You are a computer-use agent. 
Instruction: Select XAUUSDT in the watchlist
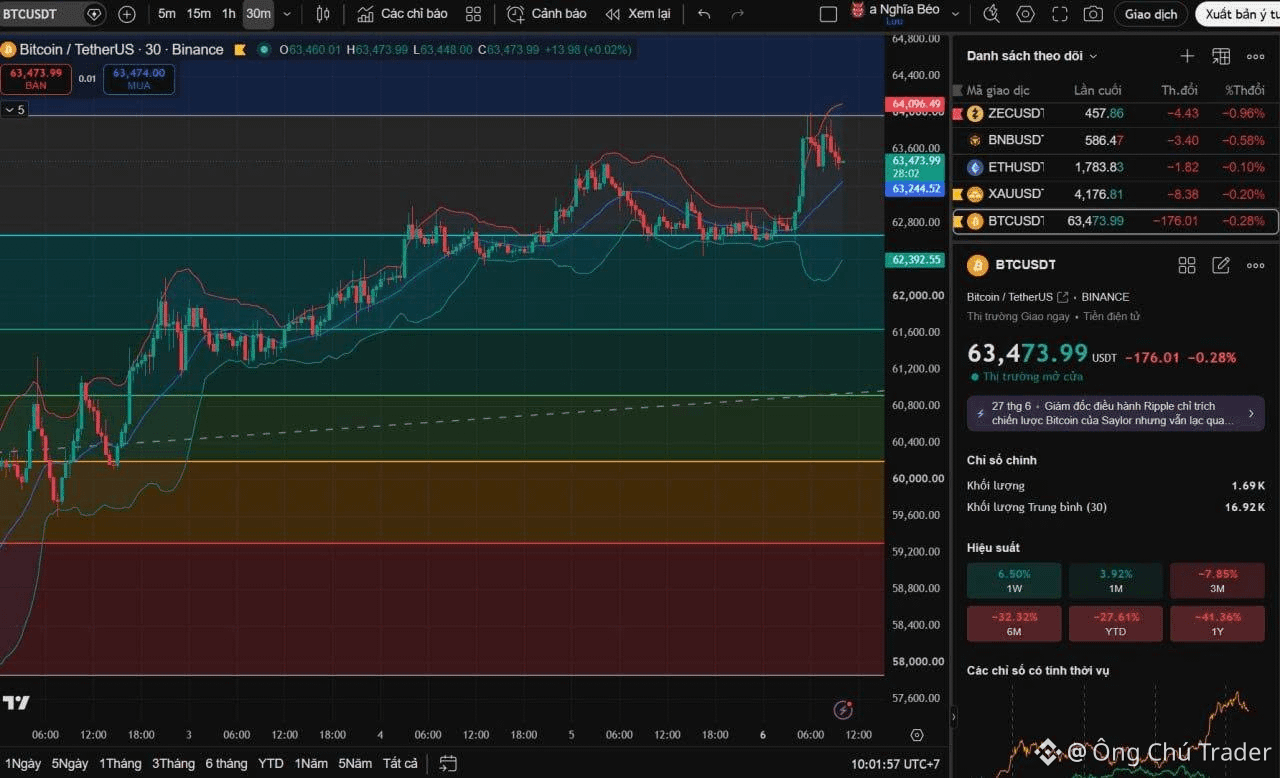coord(1115,194)
